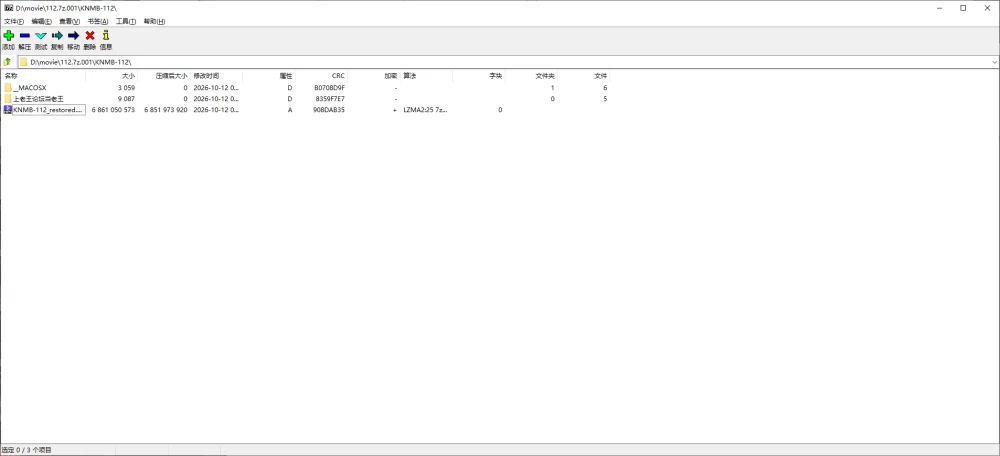Click the video file icon beside KNMB-112_restored
The height and width of the screenshot is (456, 1000).
[x=8, y=110]
